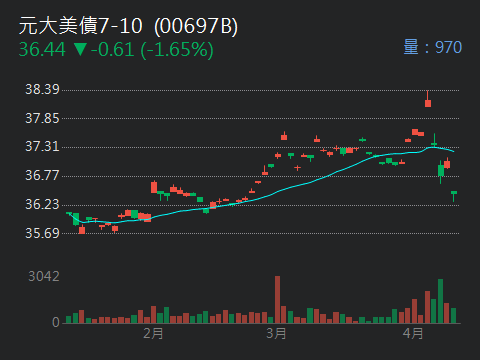Viewport: 480px width, 360px height.
Task: Click the 3月 date axis label
Action: [276, 333]
